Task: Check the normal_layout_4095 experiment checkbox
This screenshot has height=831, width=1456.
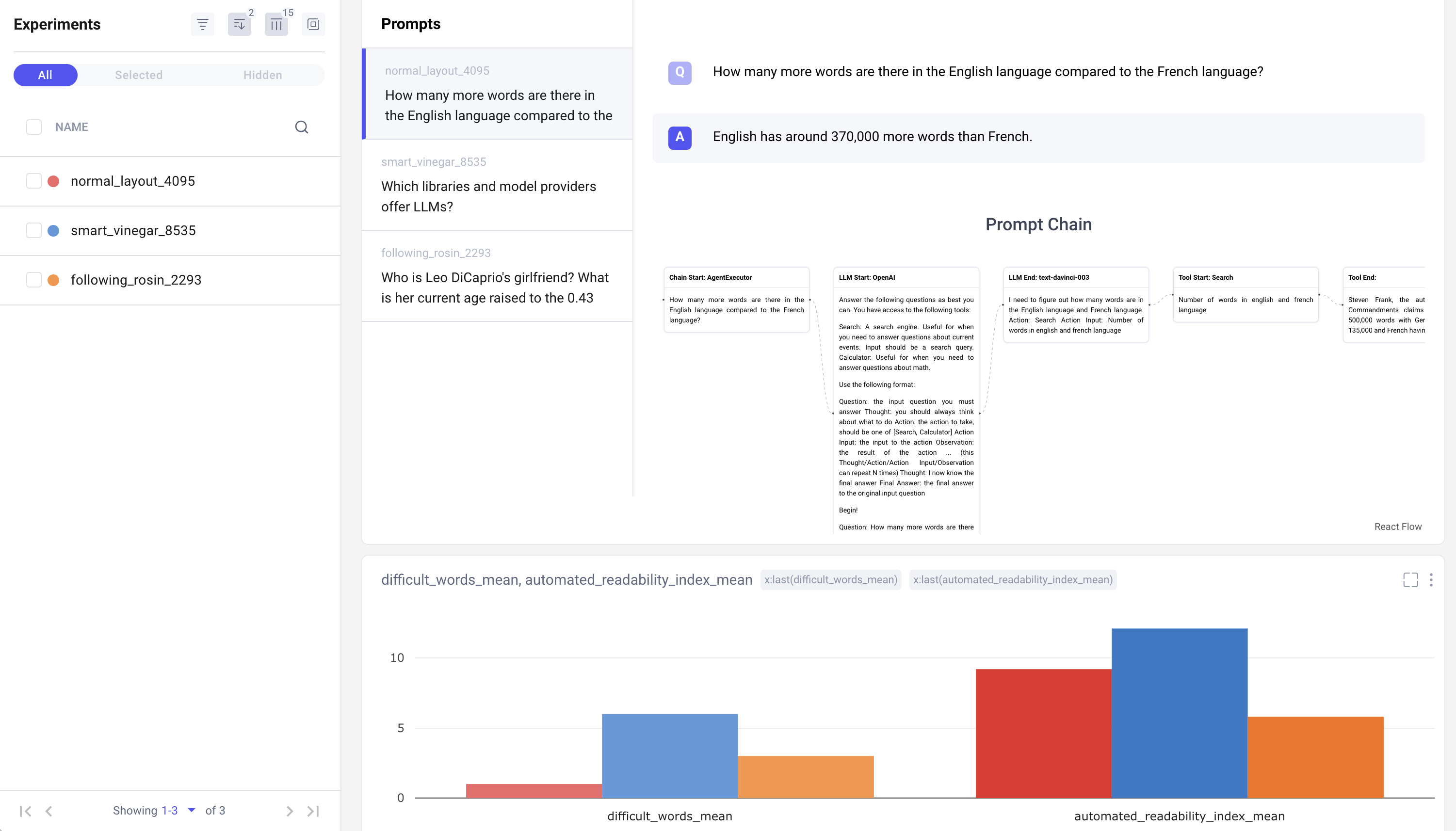Action: point(33,181)
